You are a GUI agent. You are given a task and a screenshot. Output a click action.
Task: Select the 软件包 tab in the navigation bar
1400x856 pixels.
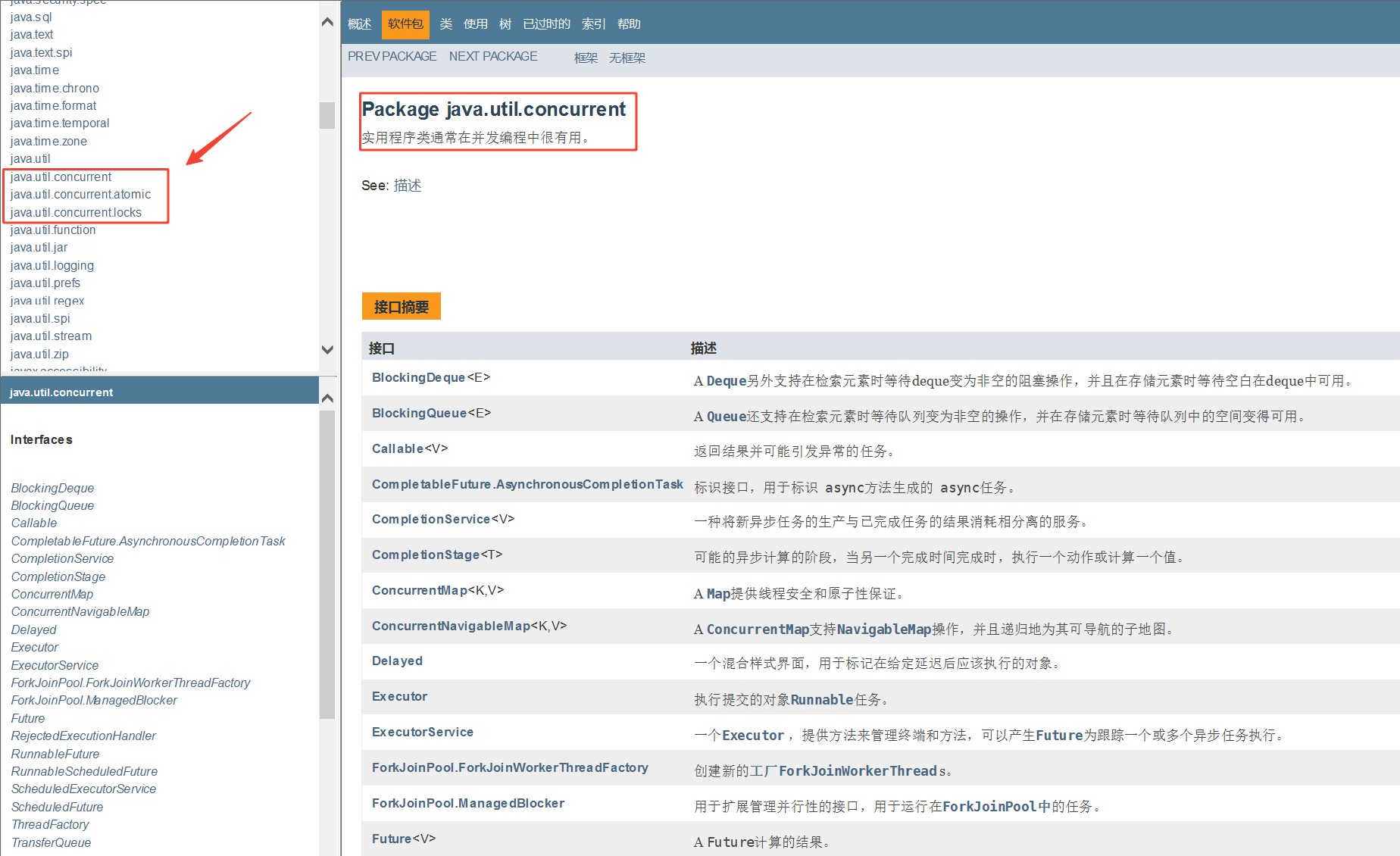click(x=405, y=24)
